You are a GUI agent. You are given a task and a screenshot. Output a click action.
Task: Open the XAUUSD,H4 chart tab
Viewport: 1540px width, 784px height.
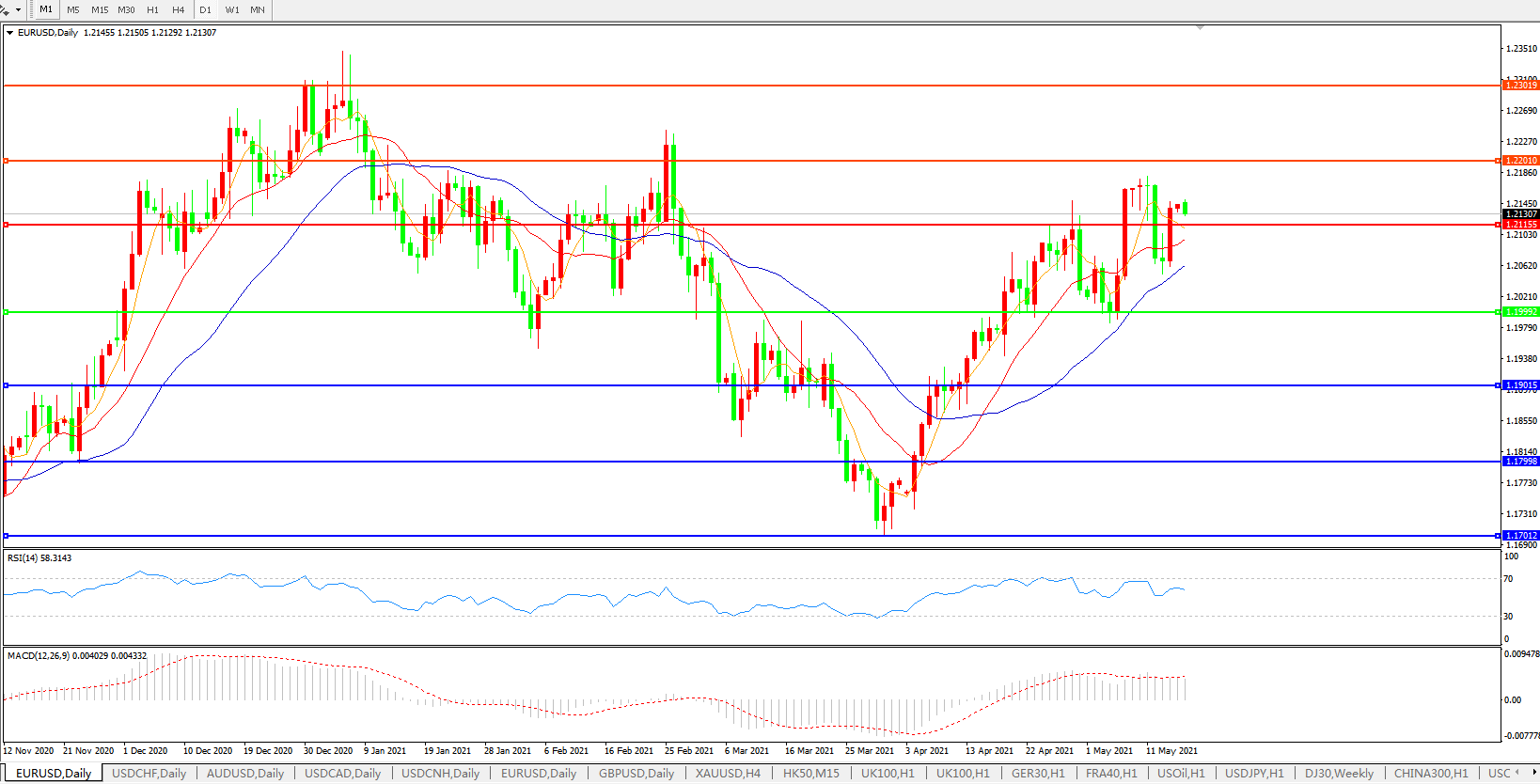(728, 774)
